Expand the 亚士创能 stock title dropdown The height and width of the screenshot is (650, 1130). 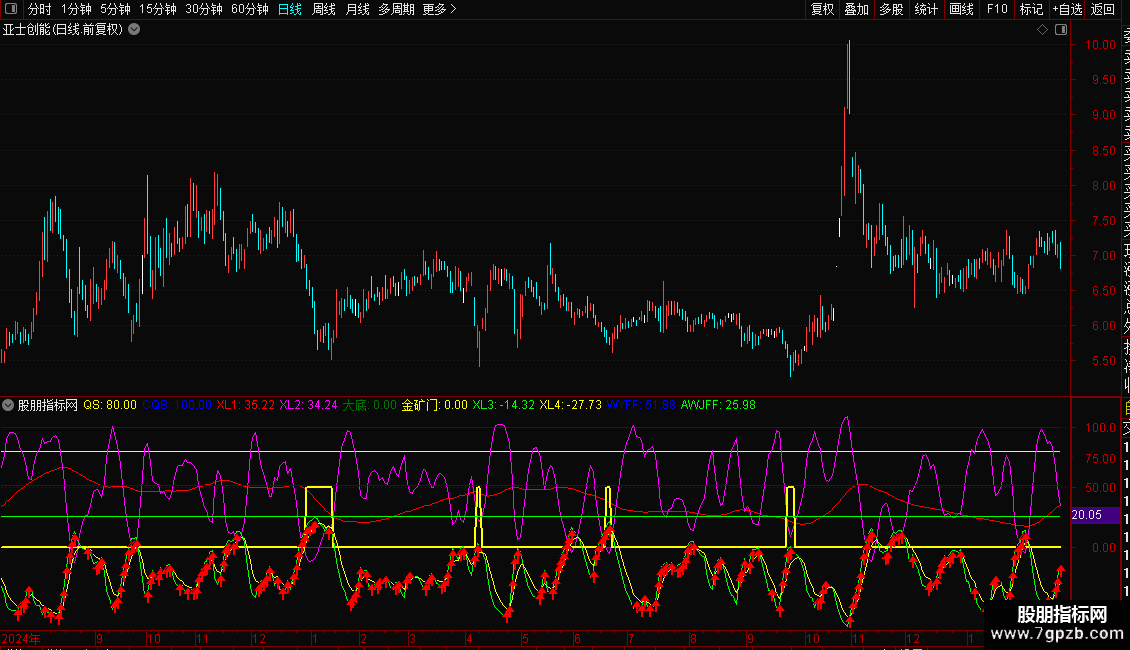[134, 29]
